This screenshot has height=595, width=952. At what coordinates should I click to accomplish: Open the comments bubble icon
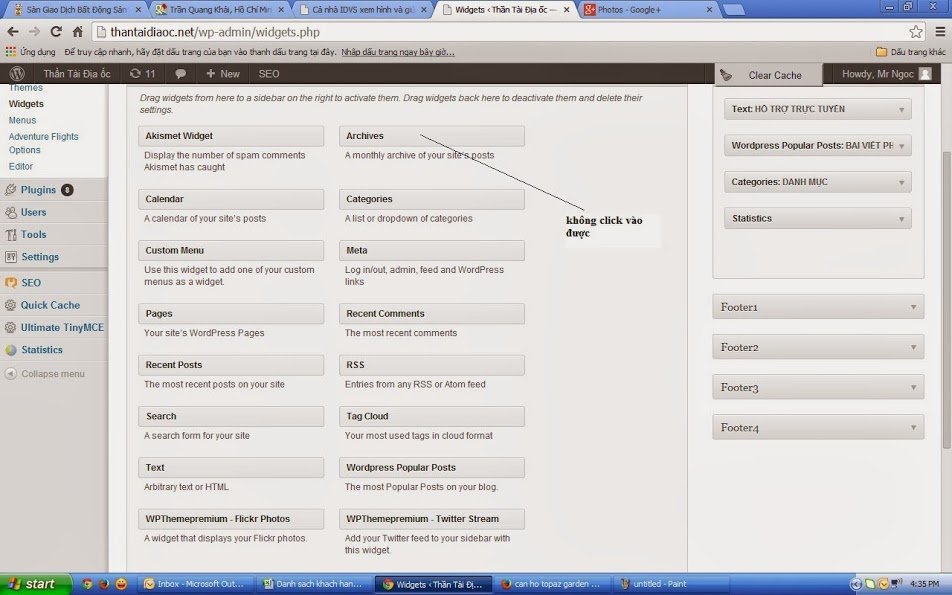180,73
